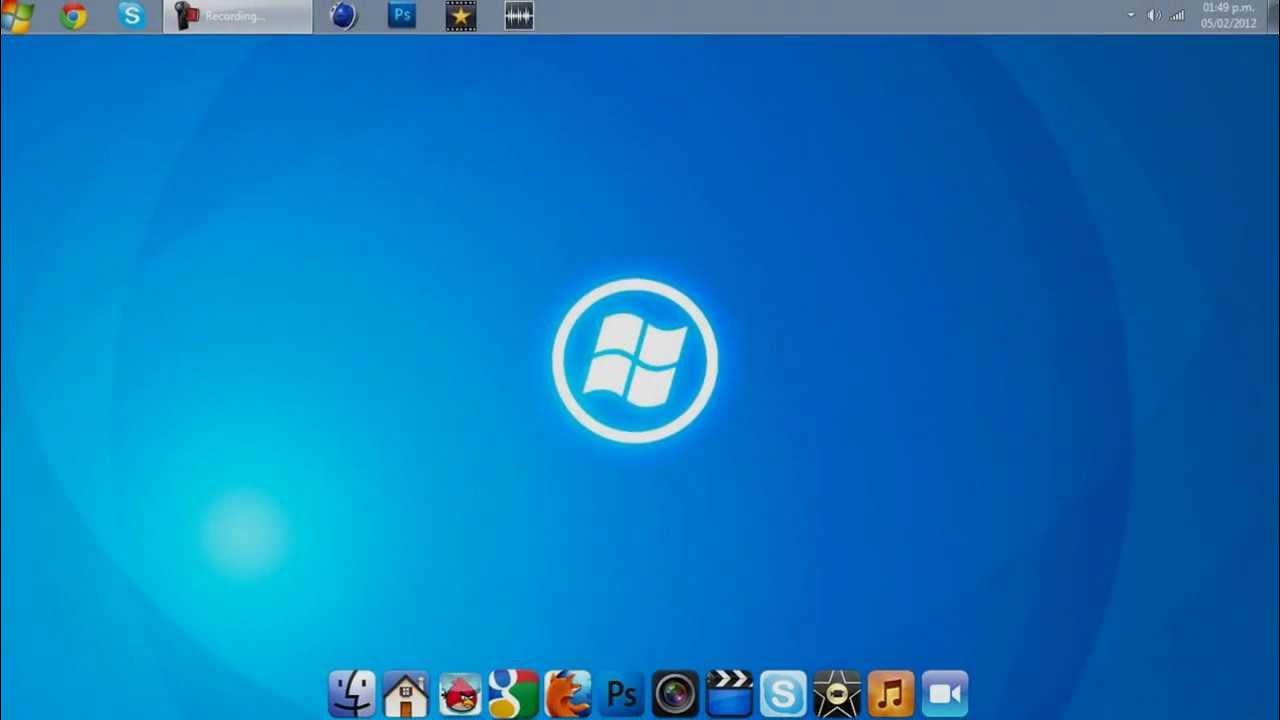The width and height of the screenshot is (1280, 720).
Task: Show hidden system tray icons arrow
Action: (x=1131, y=16)
